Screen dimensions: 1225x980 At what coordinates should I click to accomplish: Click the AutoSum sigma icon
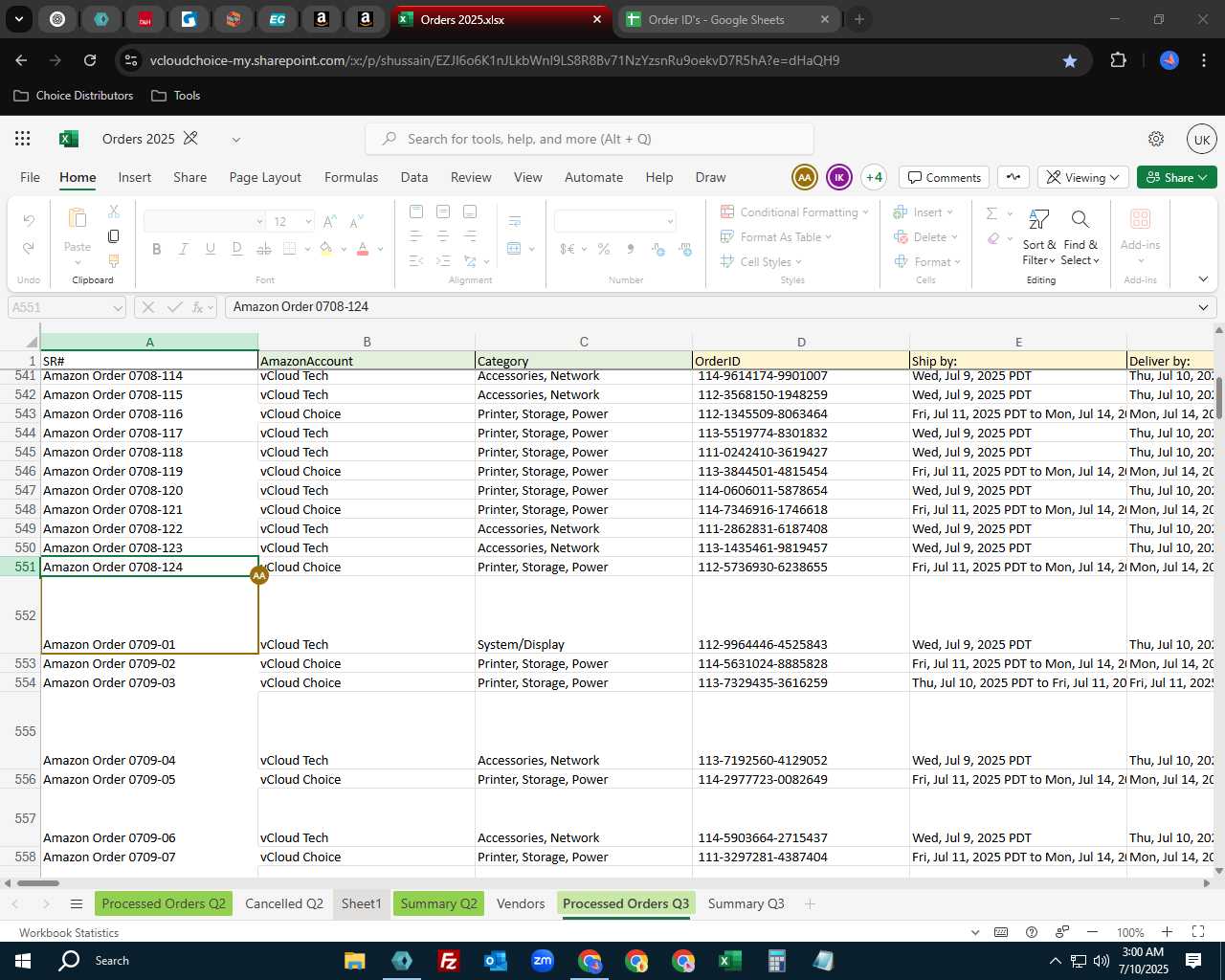pos(992,213)
